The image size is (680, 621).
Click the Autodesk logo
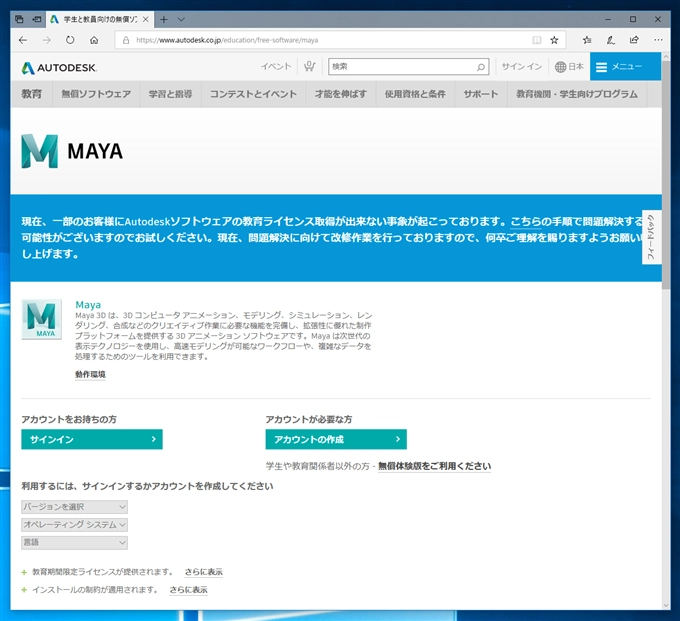tap(59, 68)
